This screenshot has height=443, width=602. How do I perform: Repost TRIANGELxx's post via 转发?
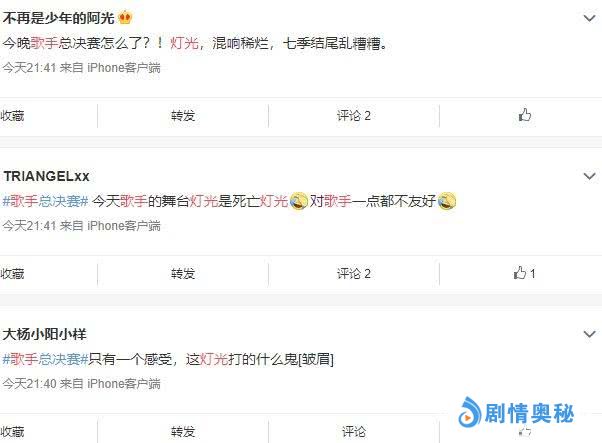click(x=183, y=274)
